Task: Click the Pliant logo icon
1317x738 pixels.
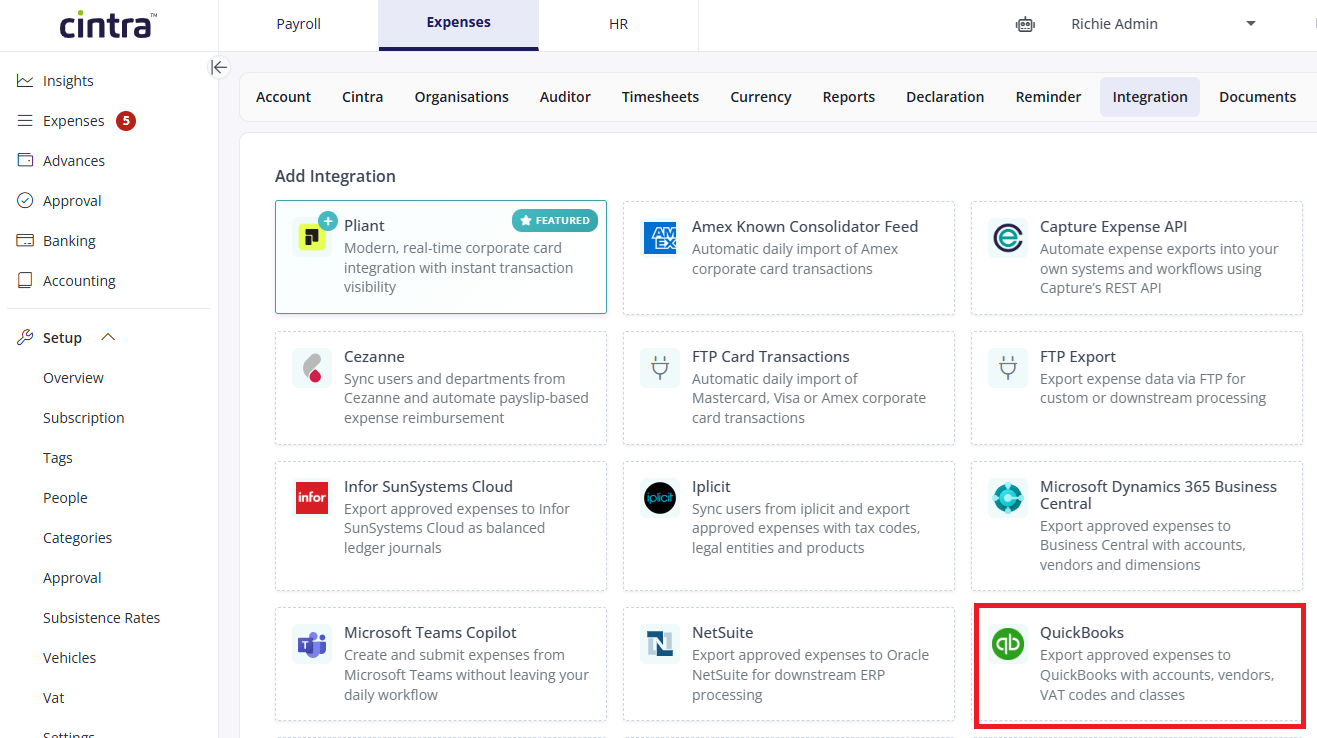Action: tap(312, 237)
